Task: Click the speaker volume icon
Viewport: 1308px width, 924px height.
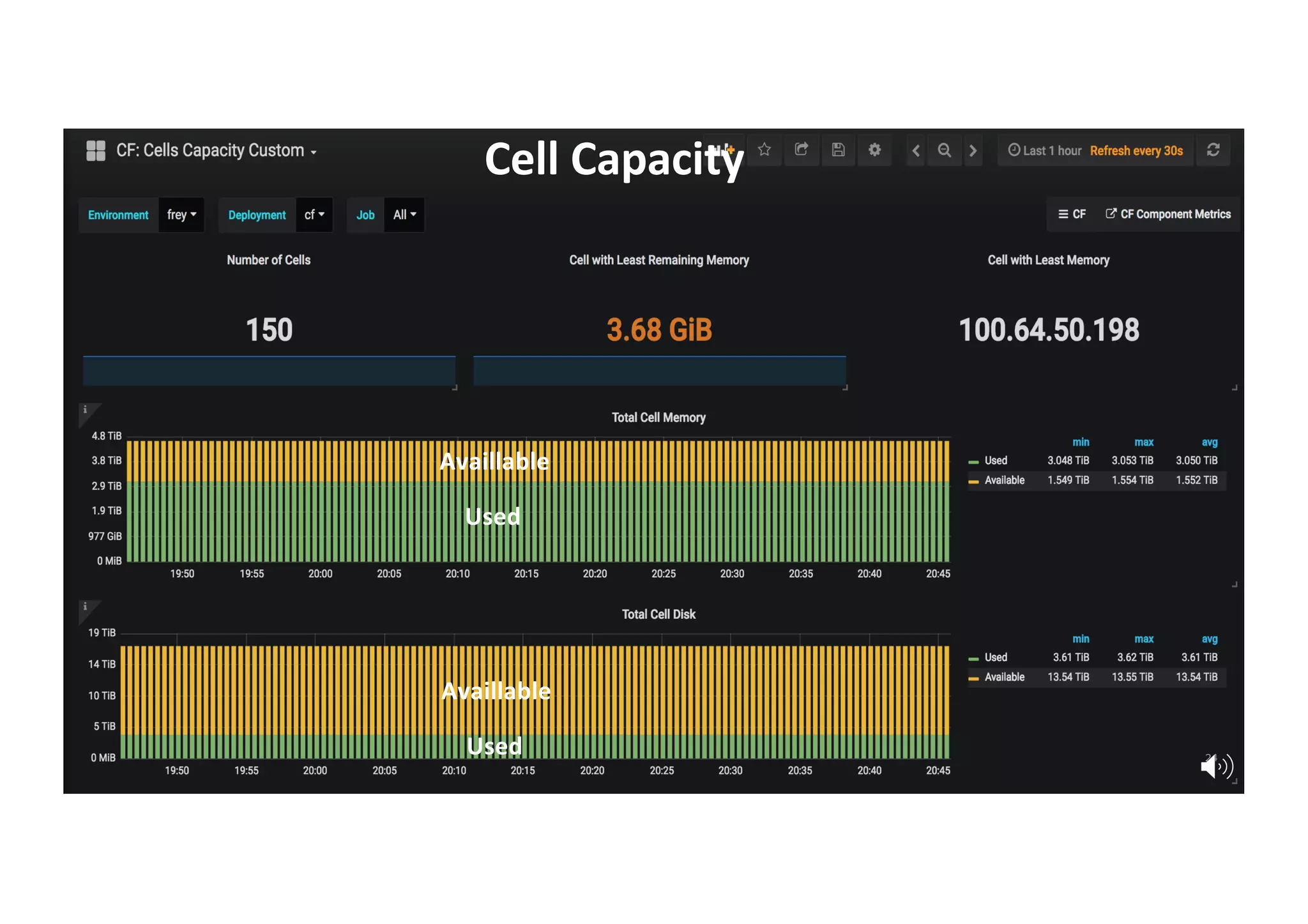Action: (1215, 766)
